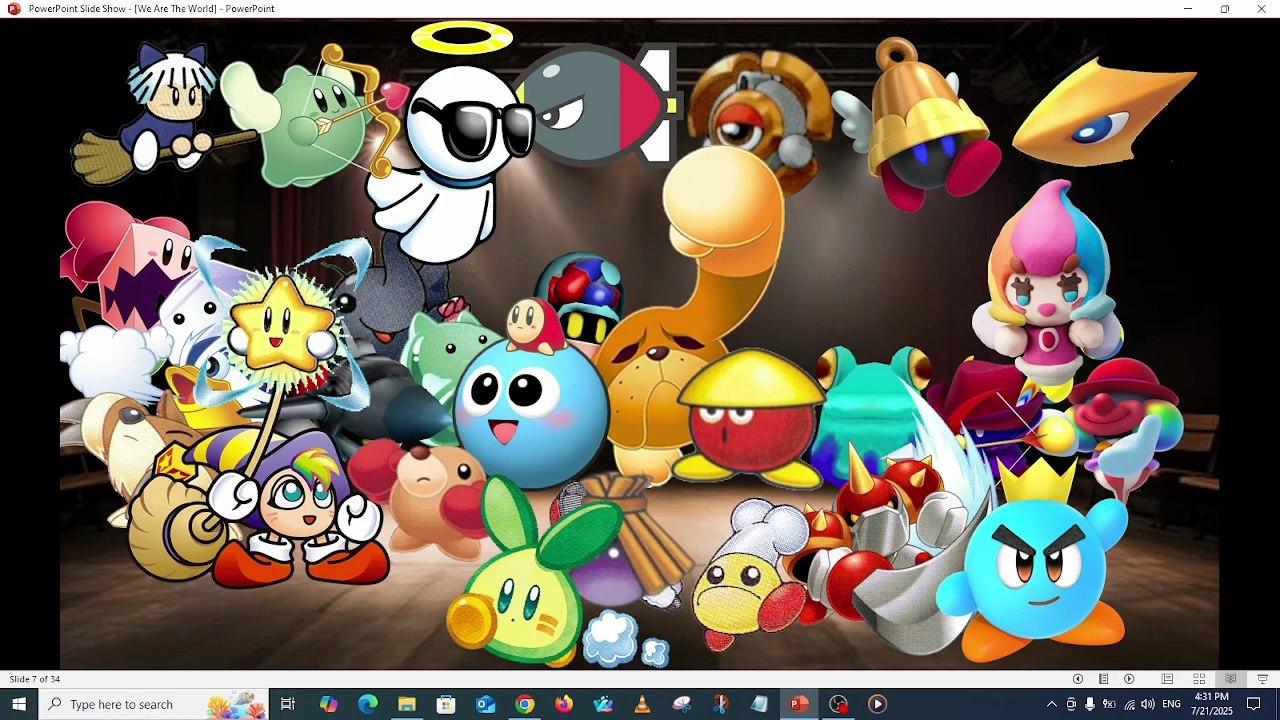Advance to next slide using status bar arrow

pyautogui.click(x=1129, y=679)
